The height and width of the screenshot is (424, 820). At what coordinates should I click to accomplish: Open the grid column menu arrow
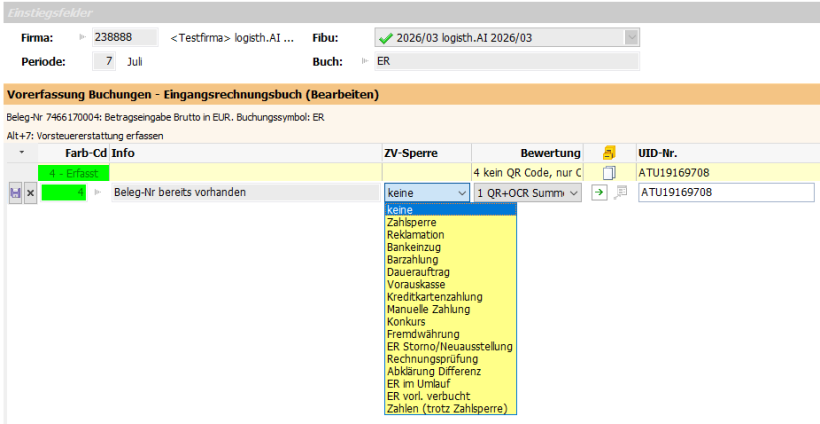pos(21,153)
